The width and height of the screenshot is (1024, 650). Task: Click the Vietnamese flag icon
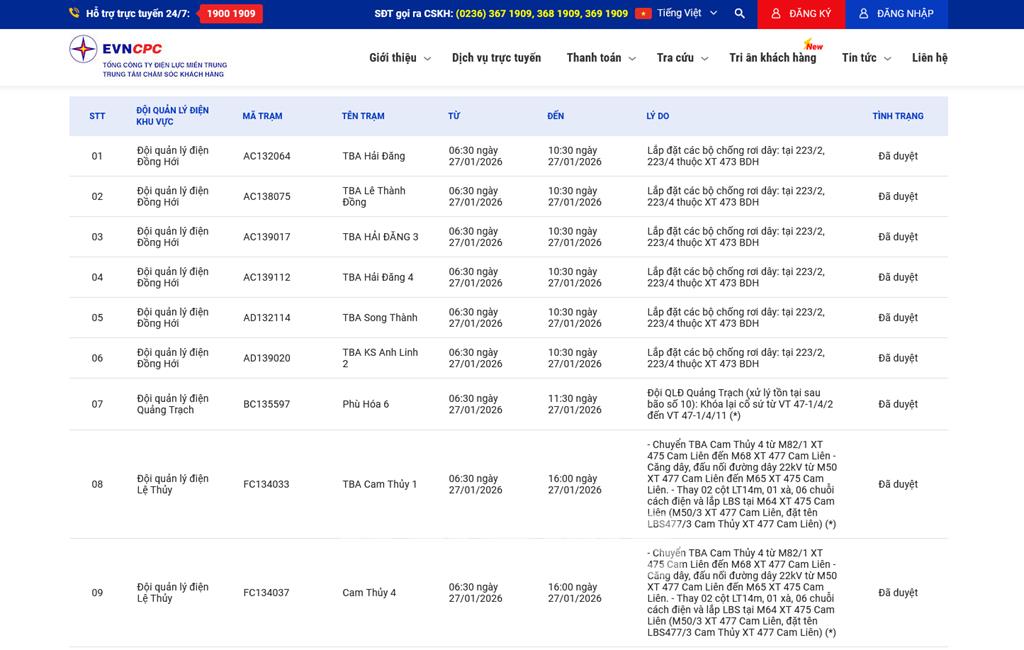[x=643, y=14]
